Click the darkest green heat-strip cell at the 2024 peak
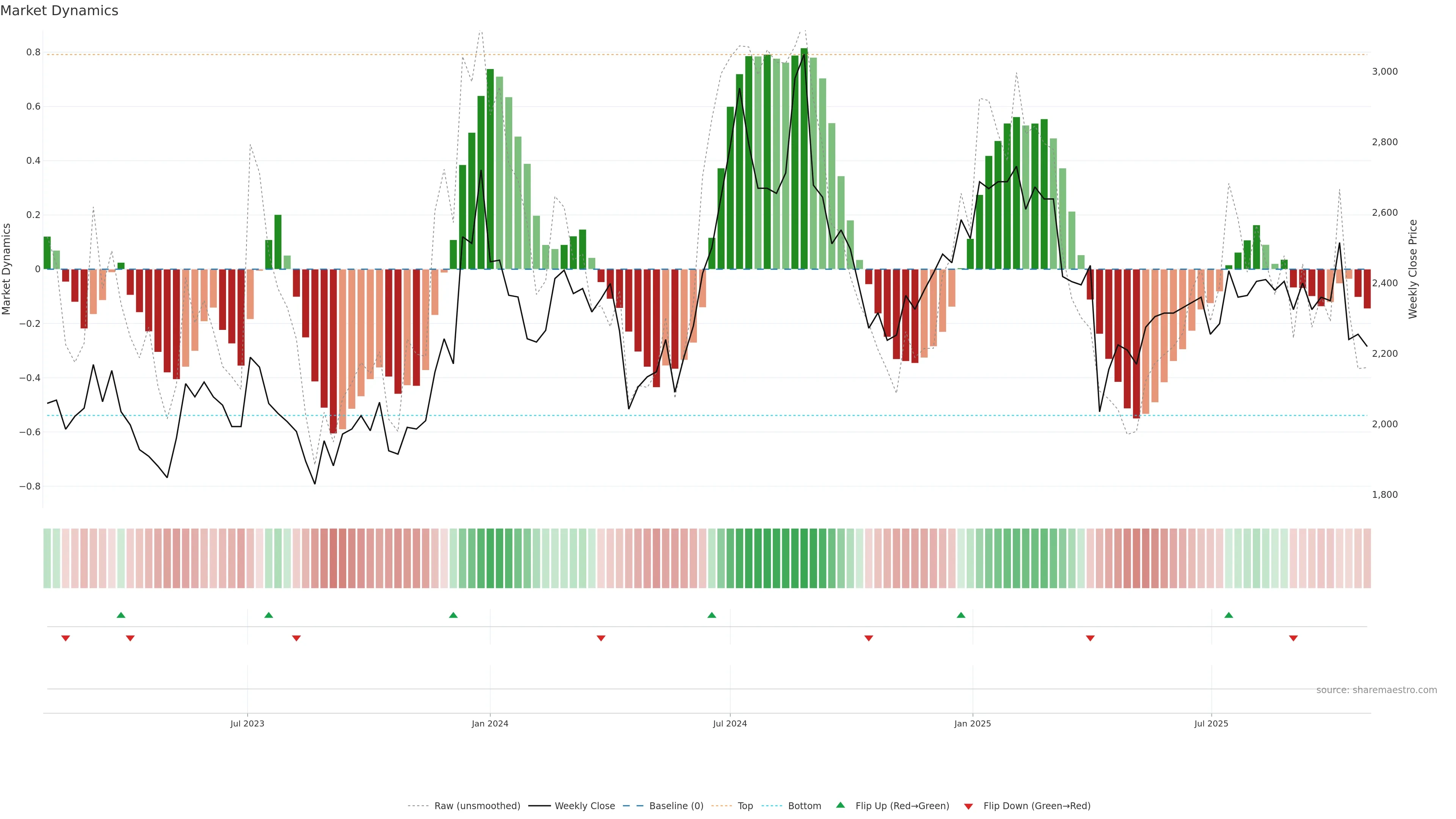This screenshot has width=1456, height=819. tap(804, 559)
